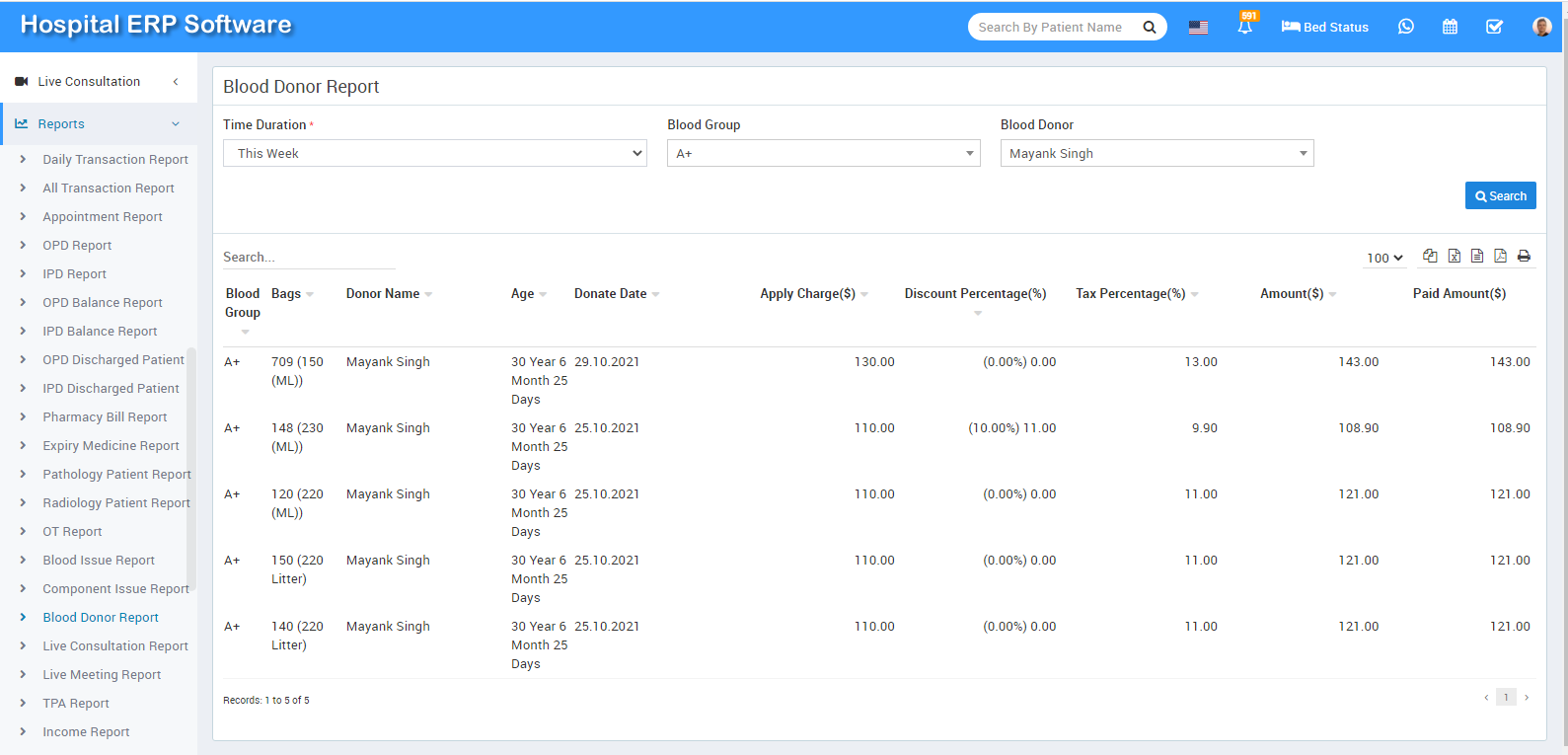The width and height of the screenshot is (1568, 755).
Task: Click the US flag language selector
Action: [x=1198, y=28]
